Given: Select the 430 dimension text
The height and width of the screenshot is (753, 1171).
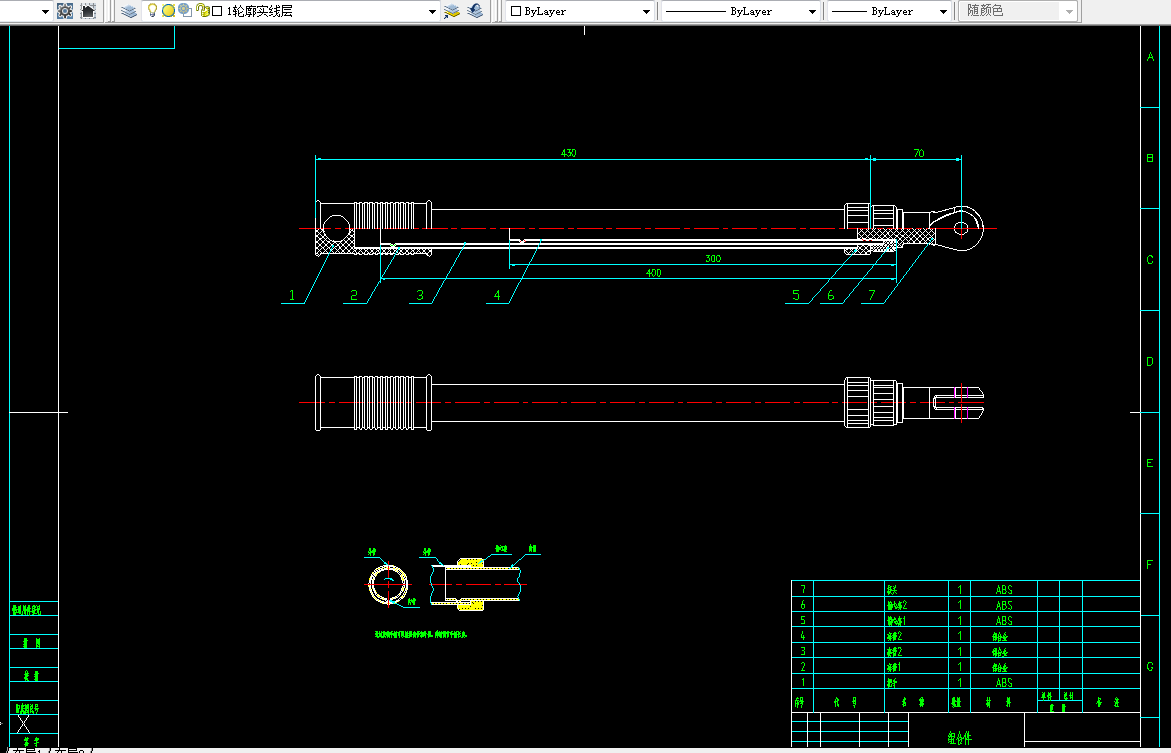Looking at the screenshot, I should coord(568,152).
